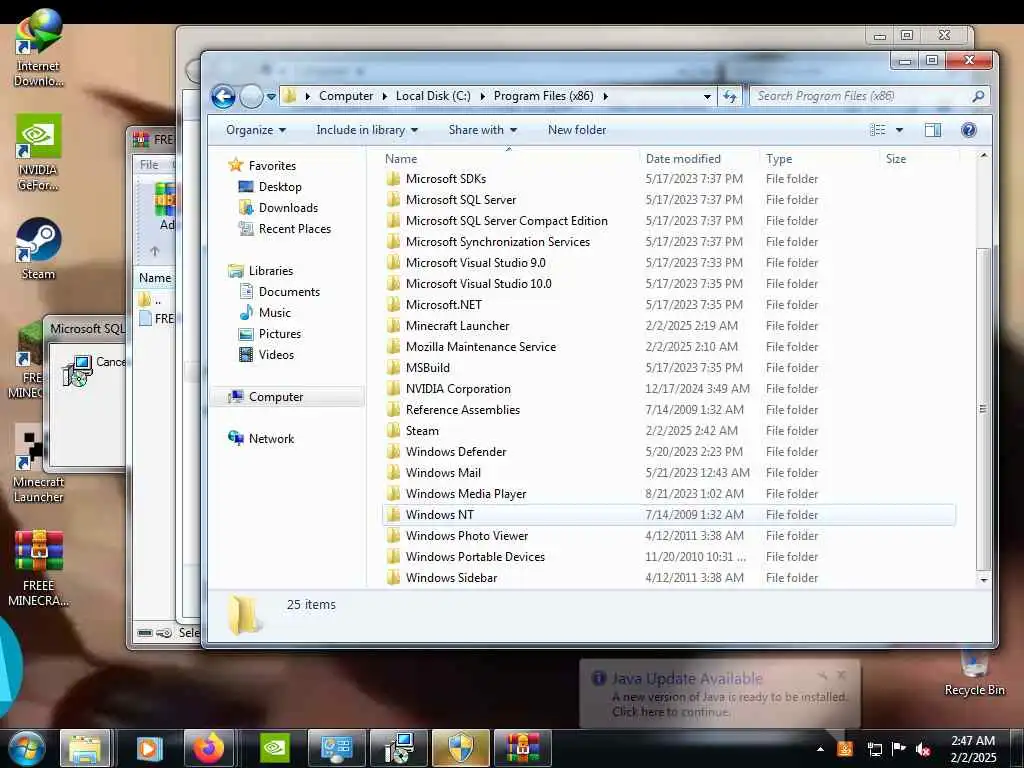Select Network in the navigation pane
This screenshot has height=768, width=1024.
[271, 439]
